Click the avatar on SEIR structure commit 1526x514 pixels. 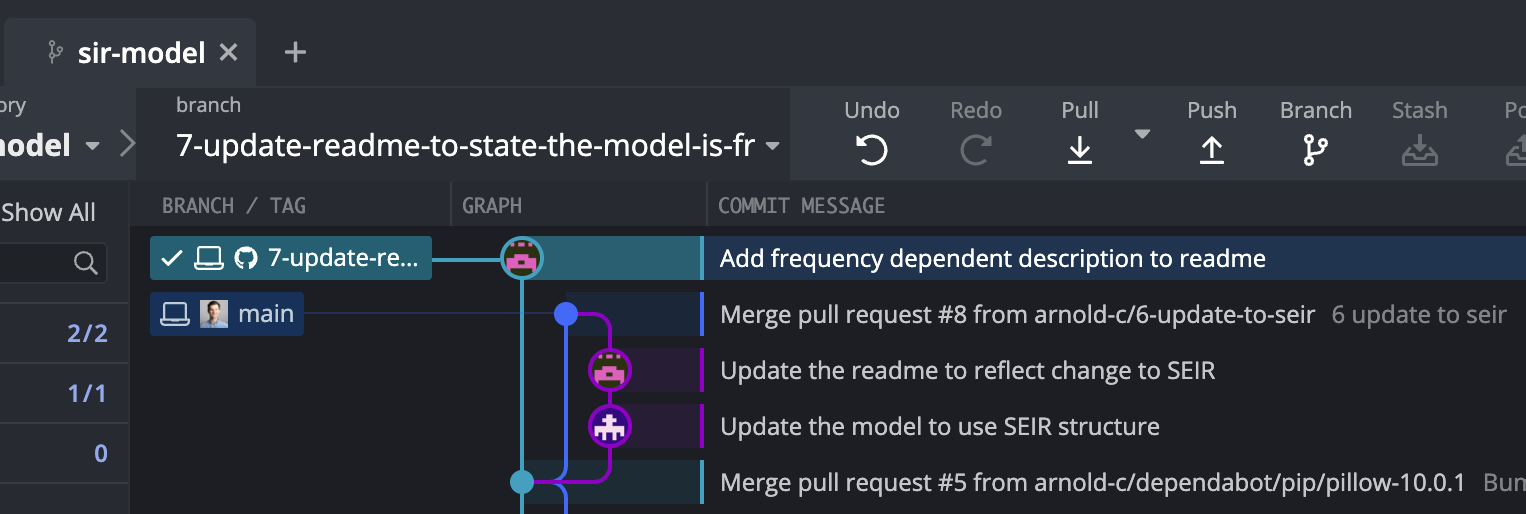[x=609, y=427]
